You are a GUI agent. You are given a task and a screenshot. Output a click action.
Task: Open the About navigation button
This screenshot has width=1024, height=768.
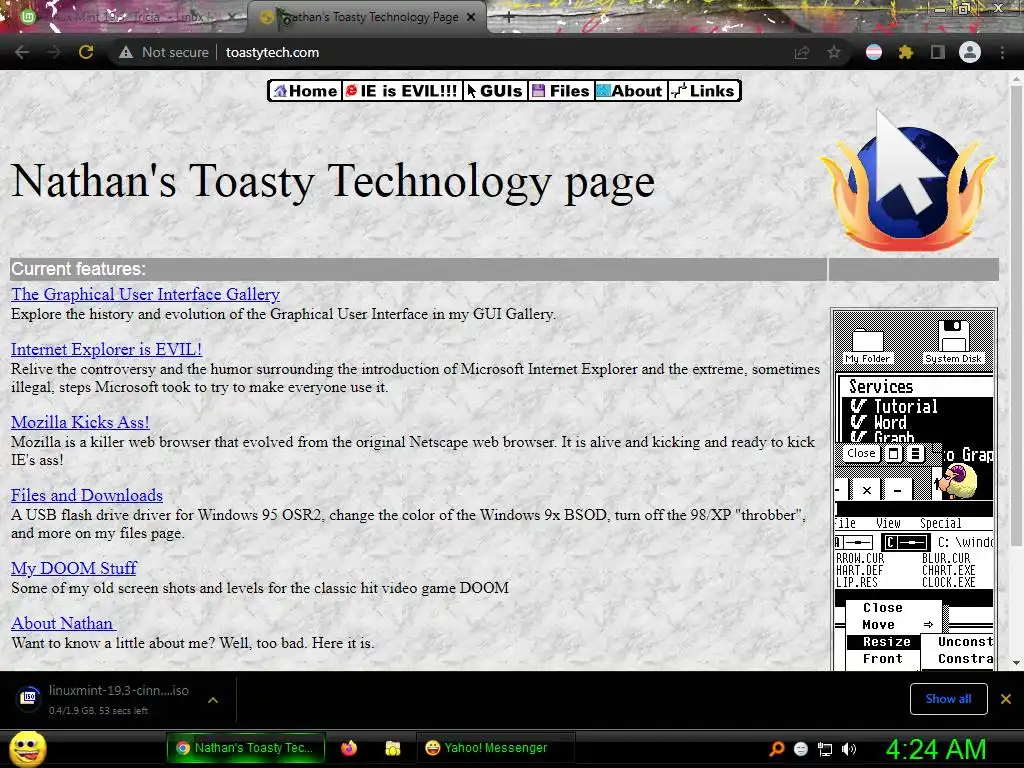pos(630,91)
